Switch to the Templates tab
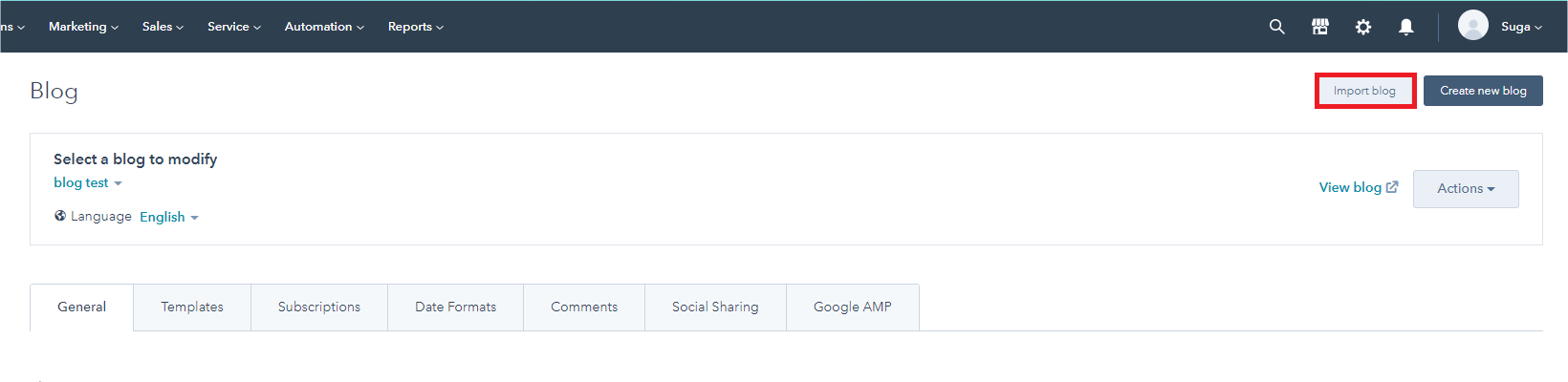 (192, 307)
